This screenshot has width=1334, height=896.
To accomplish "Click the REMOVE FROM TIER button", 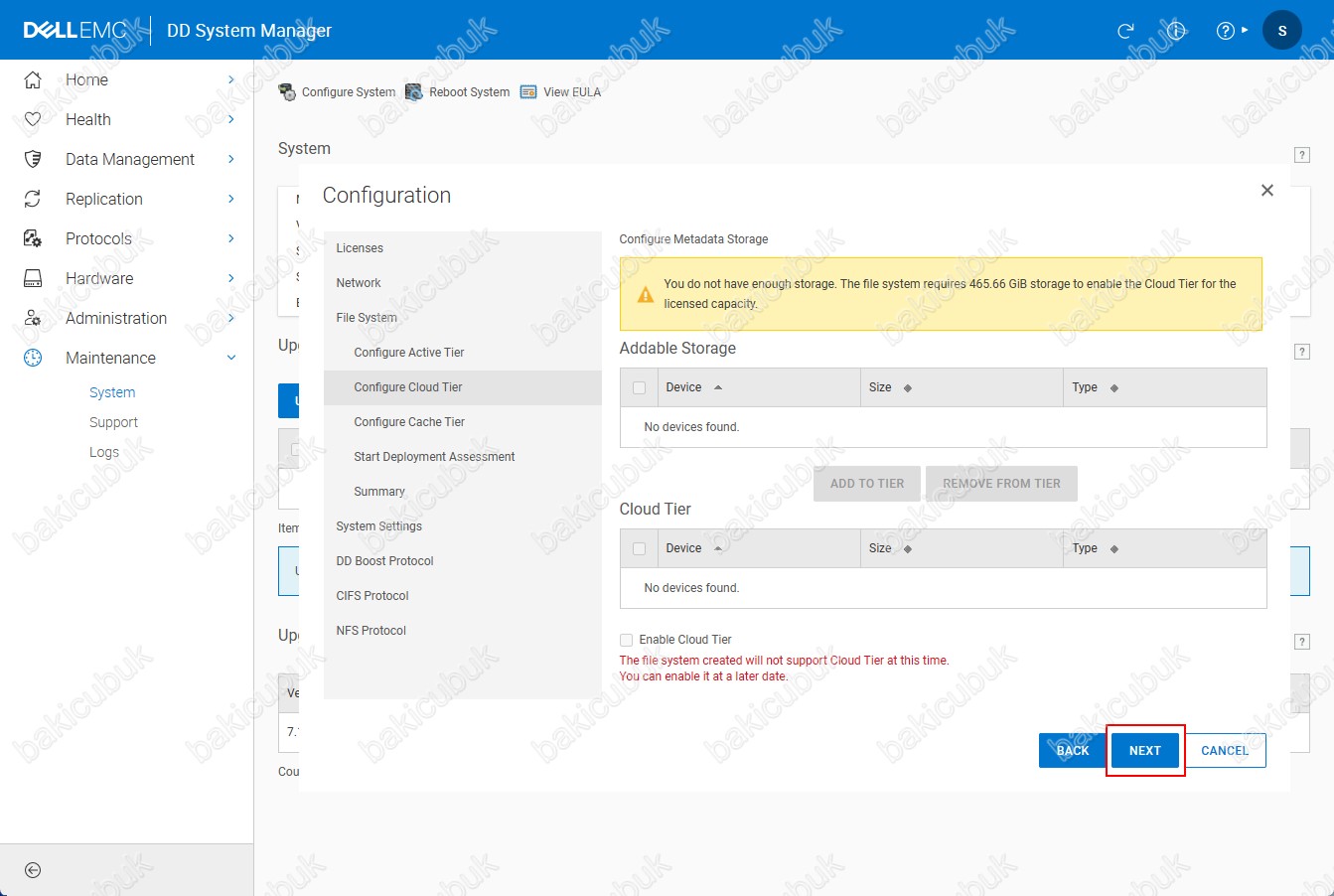I will point(1001,484).
